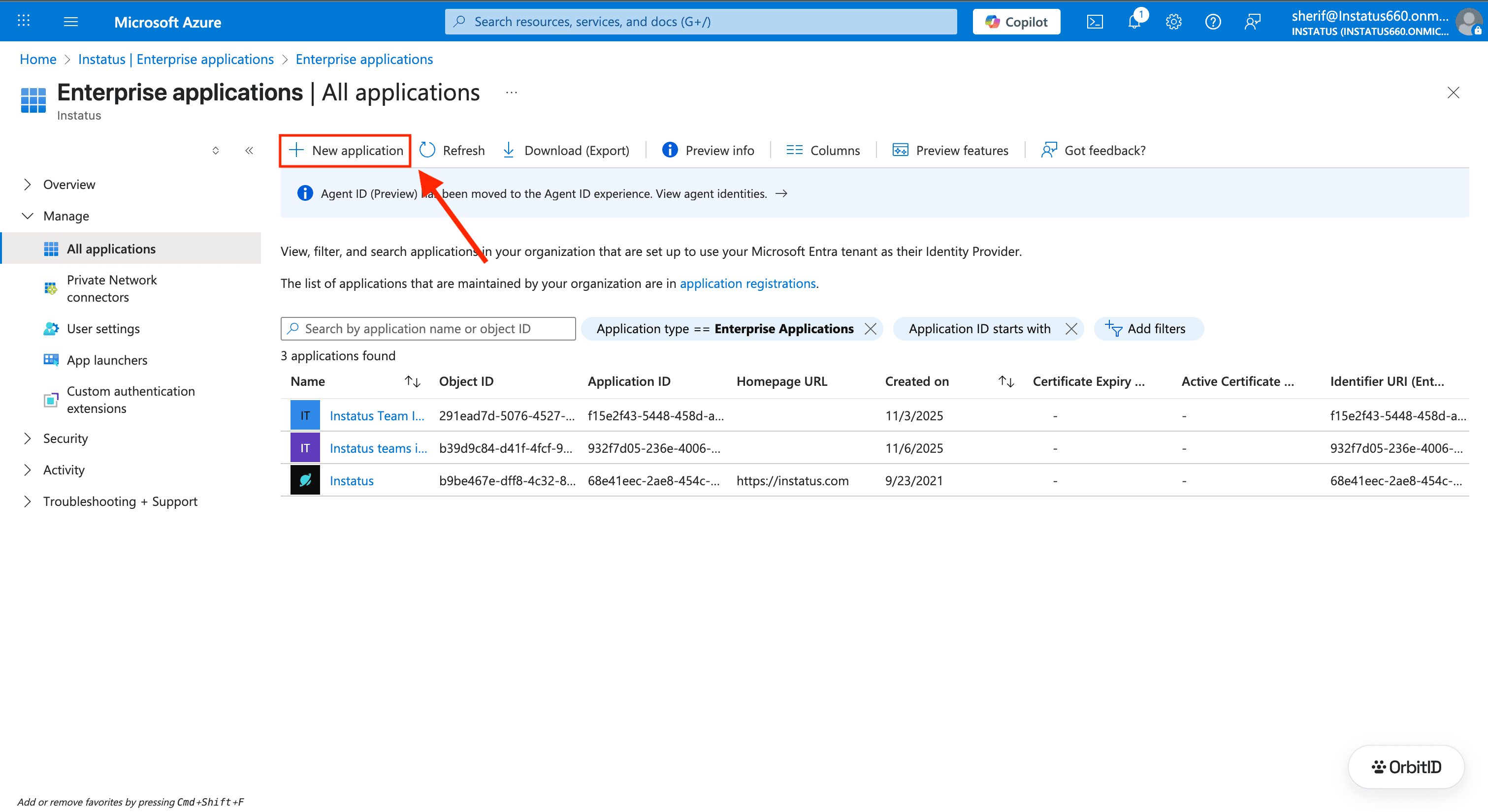Screen dimensions: 1488x812
Task: Click Download (Export)
Action: (x=566, y=150)
